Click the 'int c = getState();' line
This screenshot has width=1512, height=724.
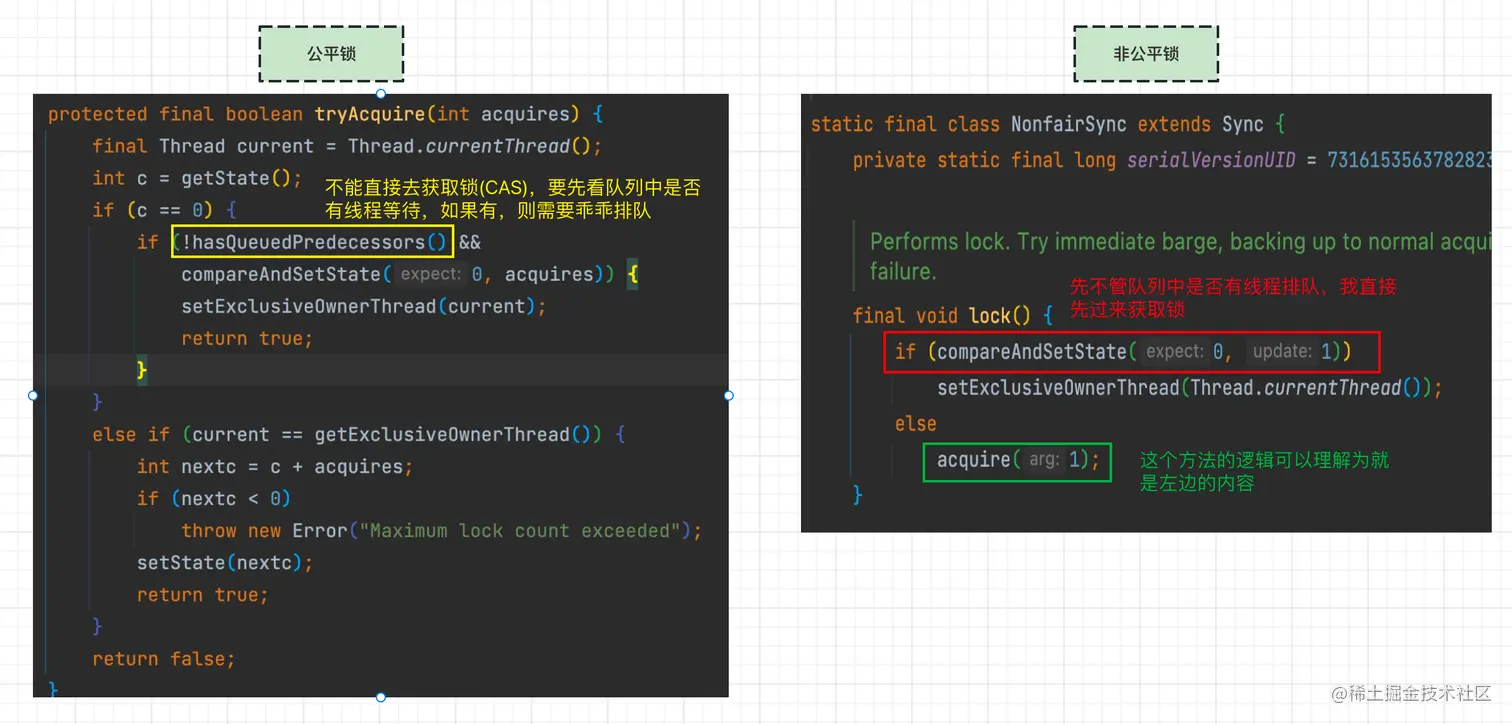[197, 178]
